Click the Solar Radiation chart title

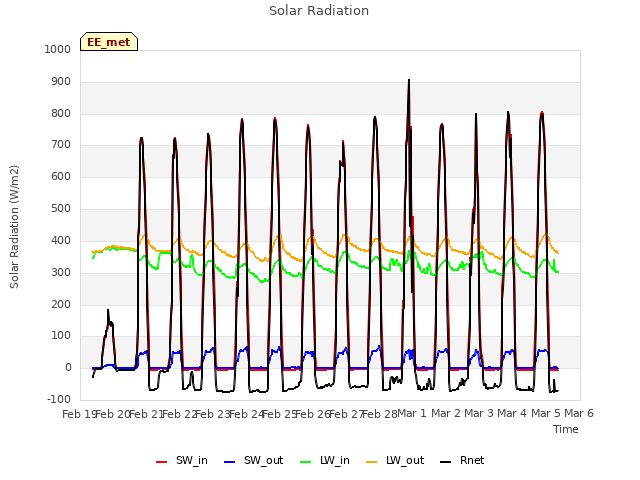(319, 11)
